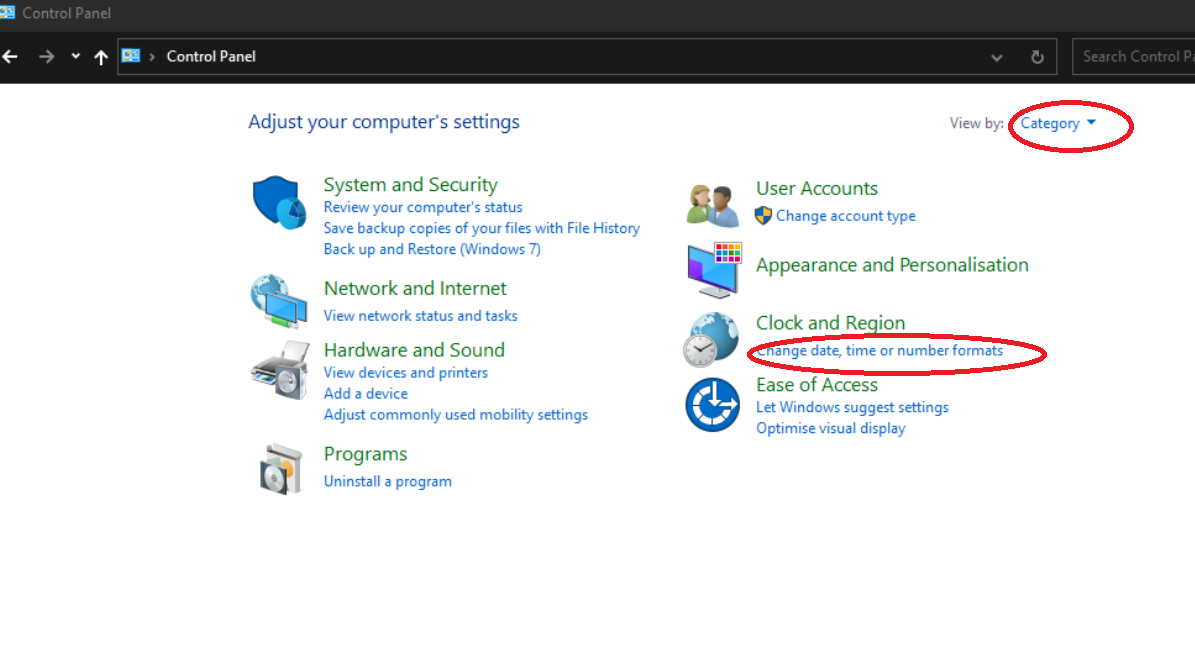The image size is (1195, 647).
Task: Open Ease of Access category
Action: pyautogui.click(x=816, y=385)
